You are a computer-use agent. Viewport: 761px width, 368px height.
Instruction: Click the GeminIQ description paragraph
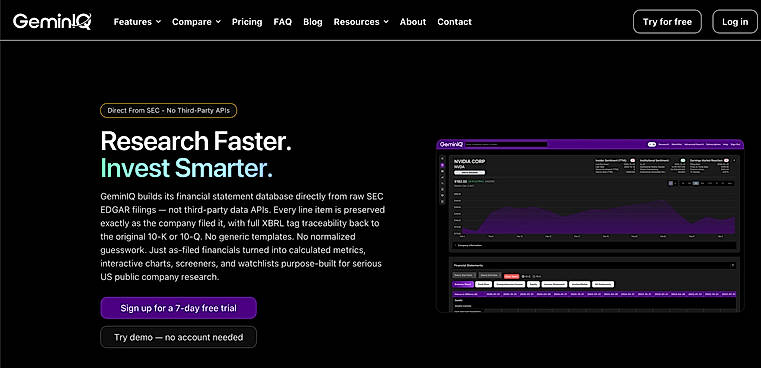243,237
